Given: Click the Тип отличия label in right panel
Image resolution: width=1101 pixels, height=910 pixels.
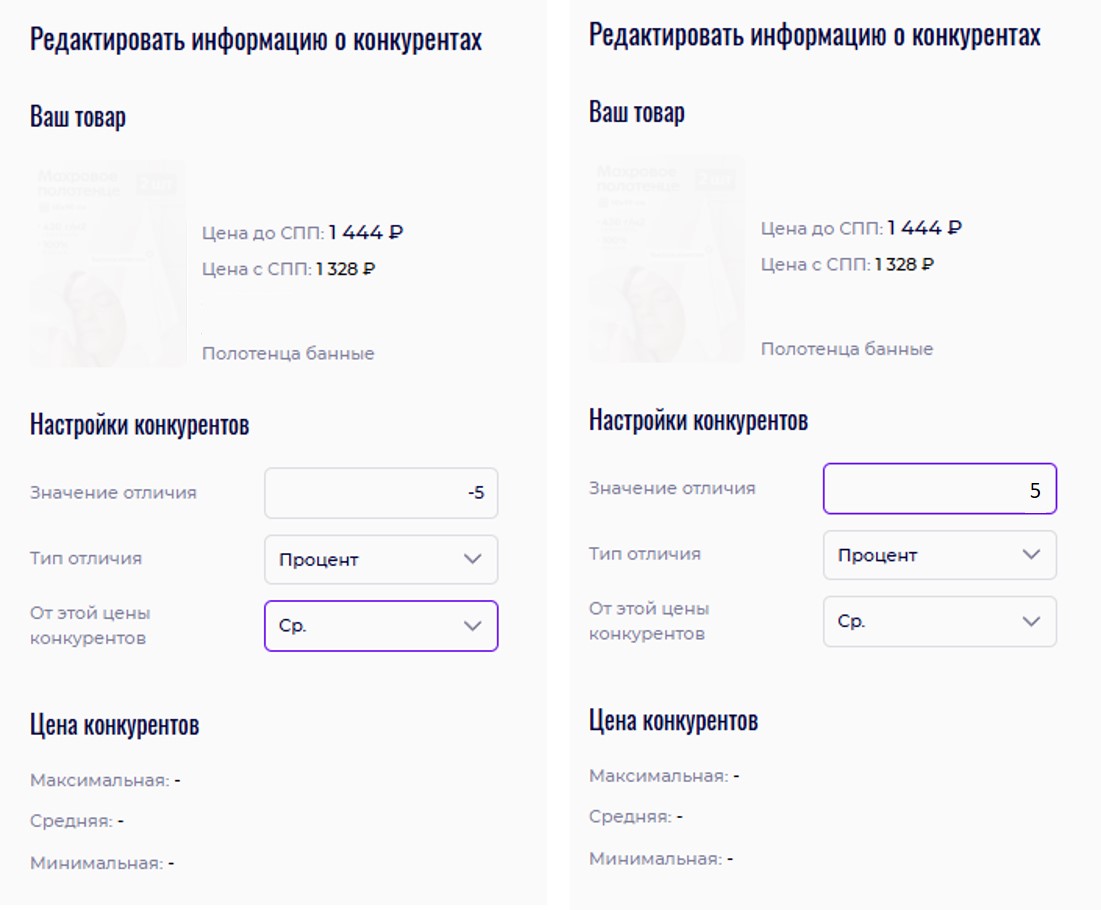Looking at the screenshot, I should pyautogui.click(x=644, y=554).
